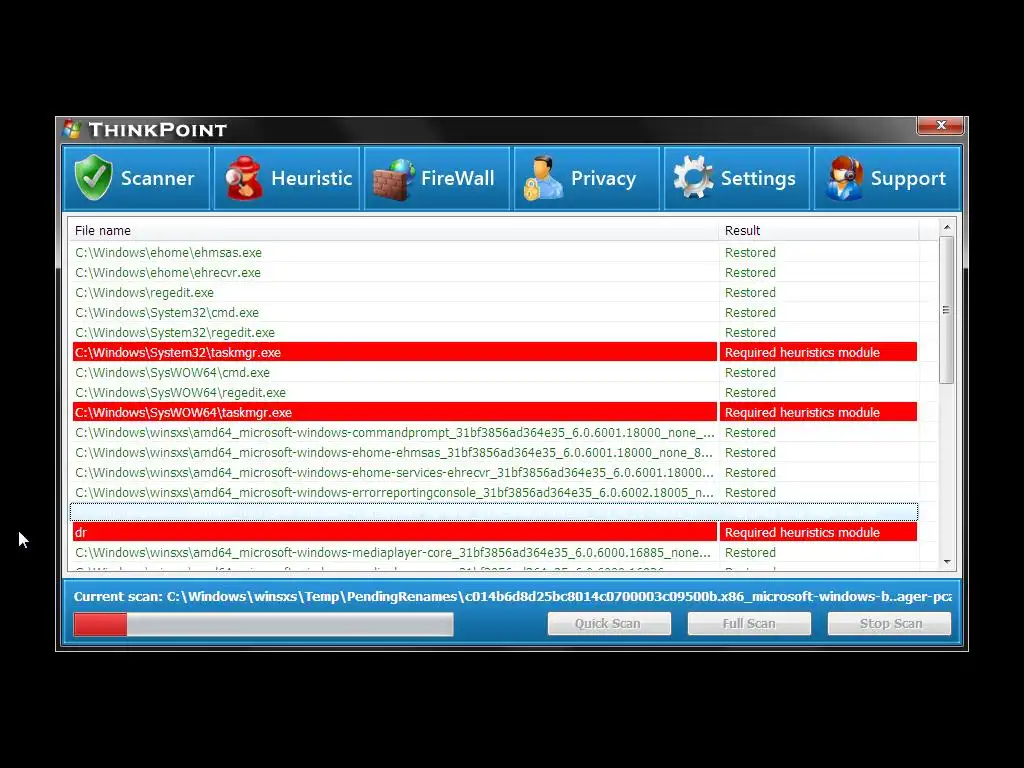Select row C:\Windows\ehome\ehrecvr.exe
The image size is (1024, 768).
494,272
